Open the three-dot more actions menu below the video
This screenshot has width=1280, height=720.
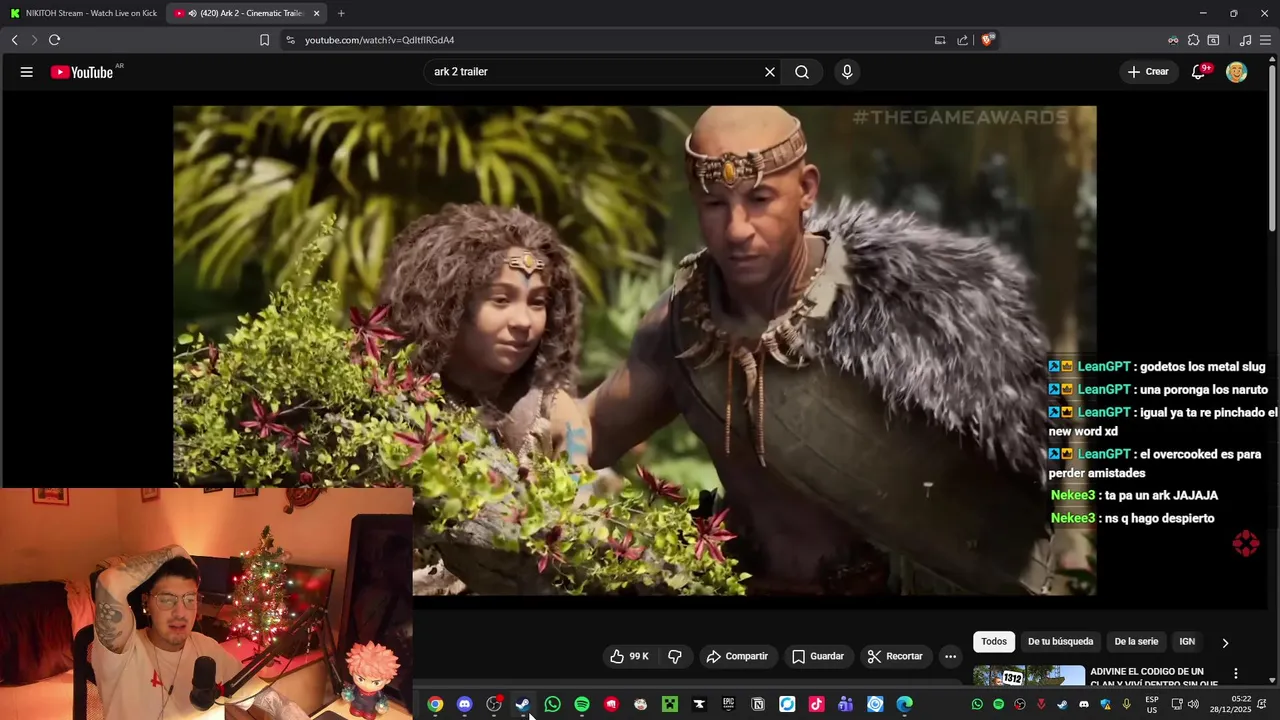(951, 656)
